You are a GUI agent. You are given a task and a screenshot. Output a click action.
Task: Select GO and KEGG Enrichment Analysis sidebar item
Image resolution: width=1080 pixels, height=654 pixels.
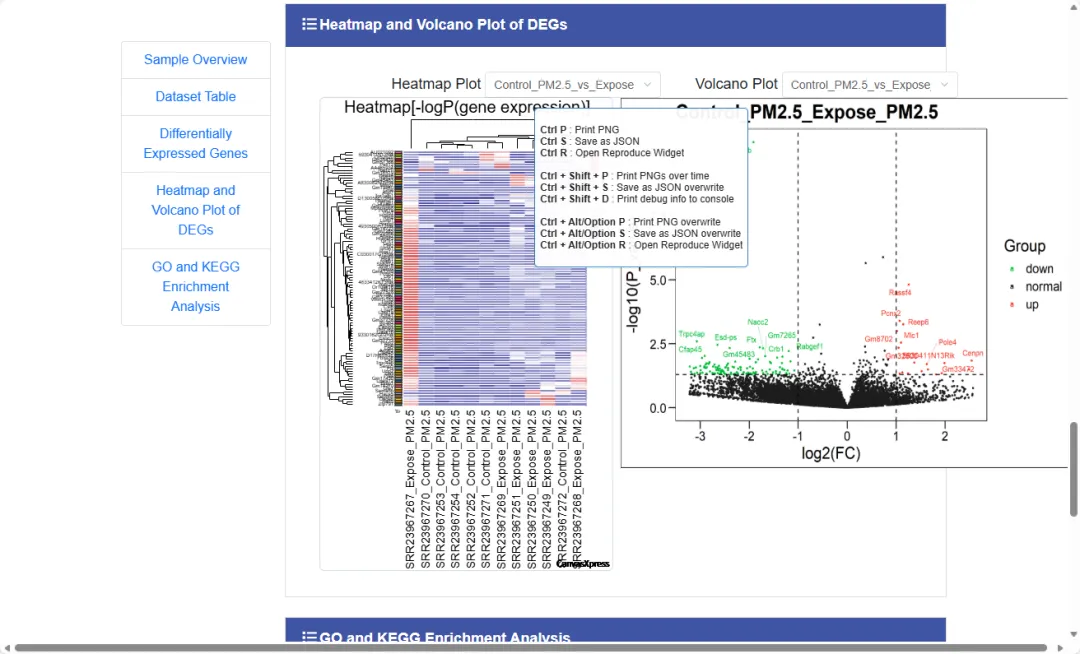(x=196, y=286)
